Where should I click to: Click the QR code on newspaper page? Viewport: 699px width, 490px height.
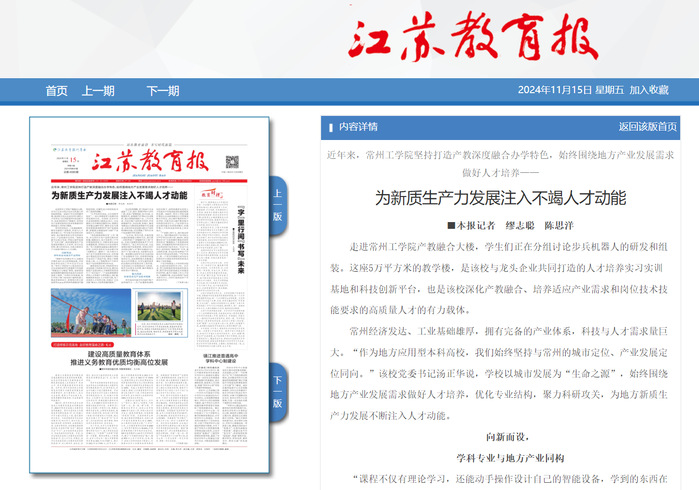(x=232, y=162)
